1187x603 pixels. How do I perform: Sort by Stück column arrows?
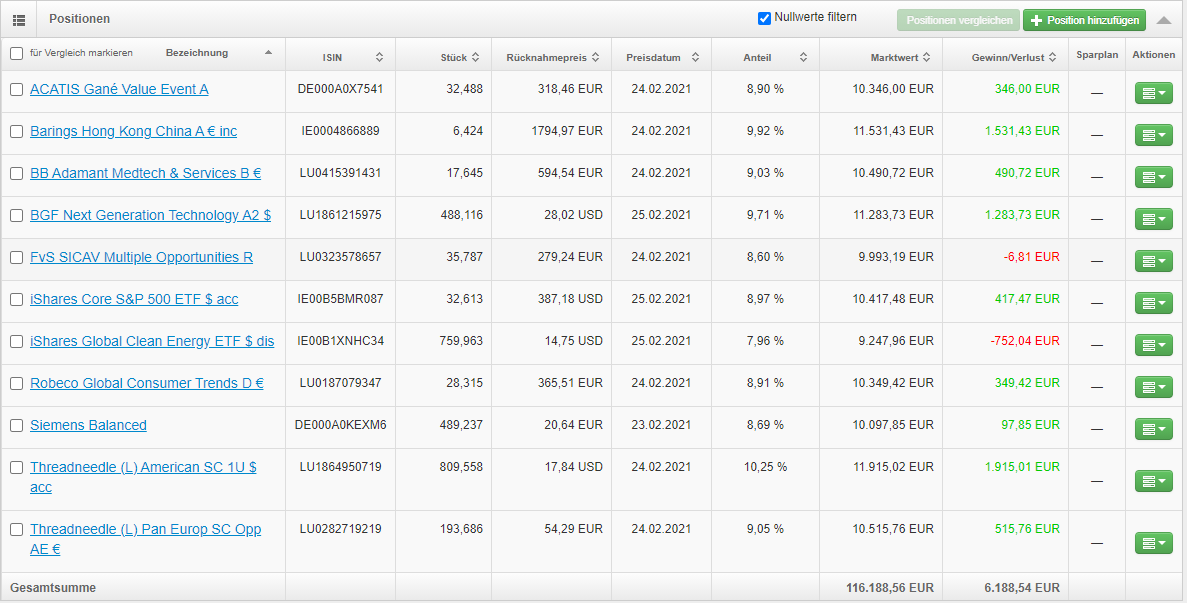click(475, 58)
